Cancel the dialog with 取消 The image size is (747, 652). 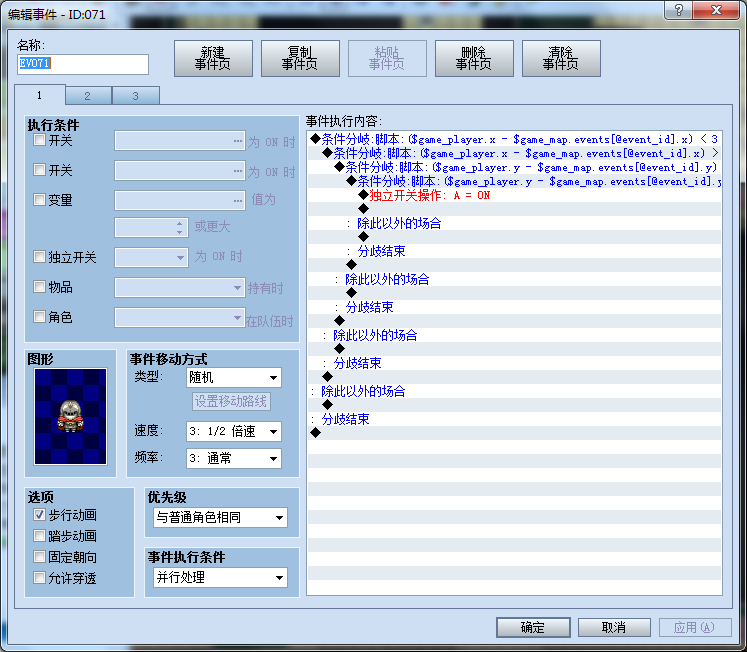click(x=614, y=627)
